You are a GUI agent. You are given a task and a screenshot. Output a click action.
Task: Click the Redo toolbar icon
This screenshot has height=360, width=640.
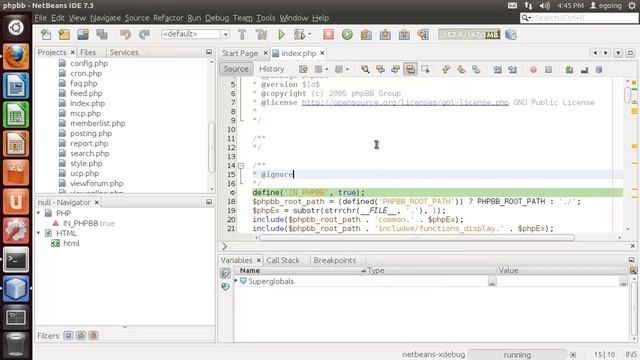coord(144,35)
